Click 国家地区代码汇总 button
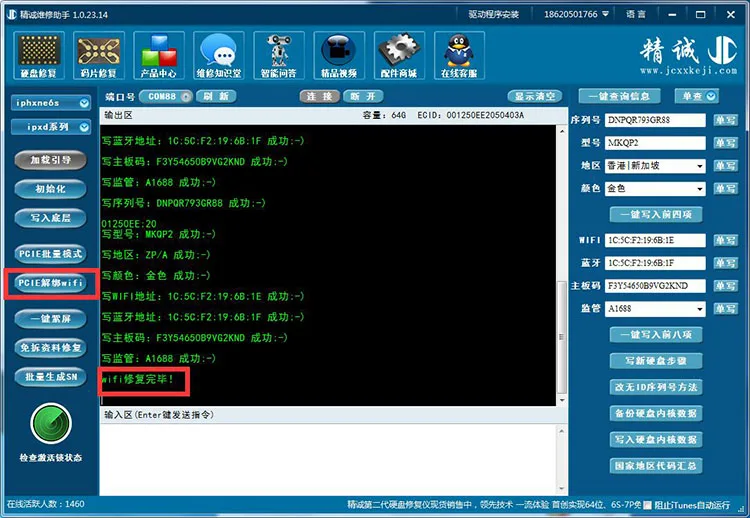750x518 pixels. pyautogui.click(x=656, y=466)
